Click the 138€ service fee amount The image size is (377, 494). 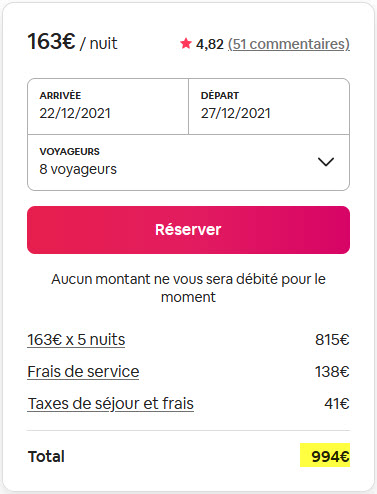332,372
